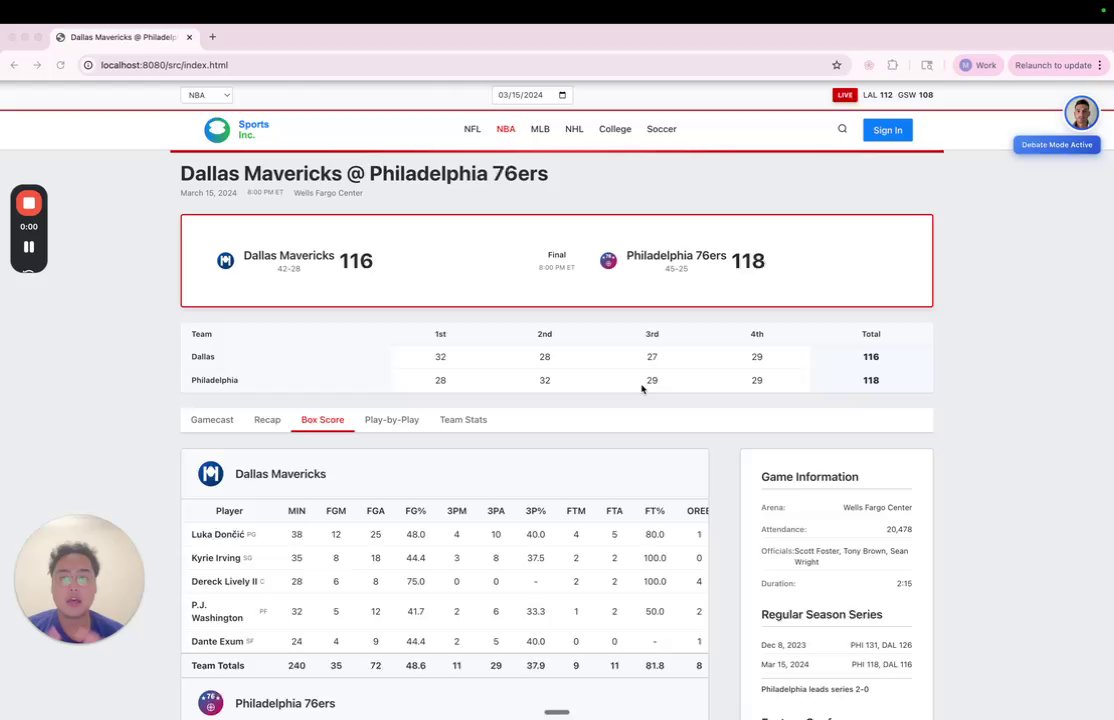Click the LIVE score badge
Viewport: 1114px width, 720px height.
pos(845,95)
